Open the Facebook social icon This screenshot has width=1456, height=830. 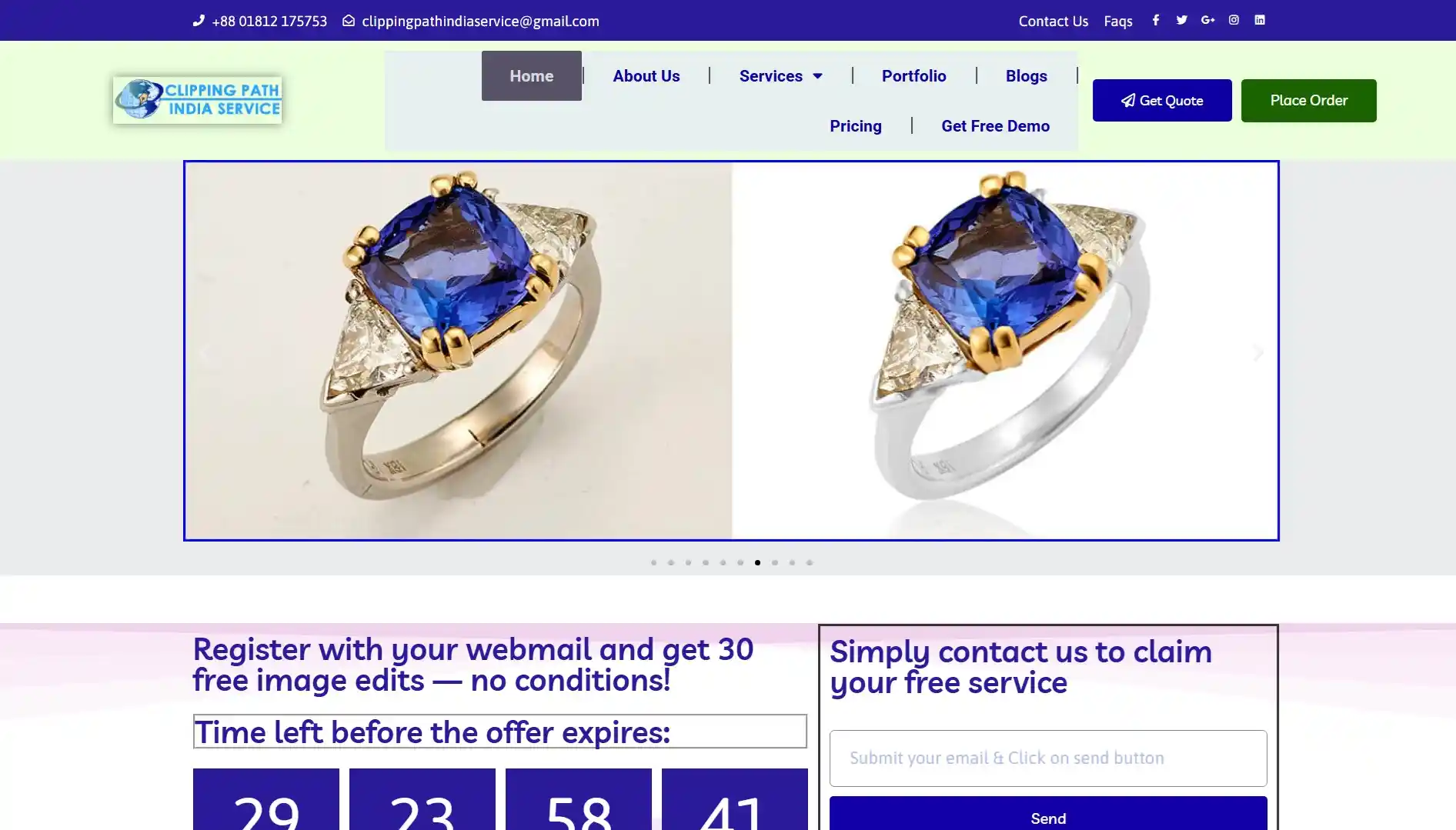(1155, 20)
